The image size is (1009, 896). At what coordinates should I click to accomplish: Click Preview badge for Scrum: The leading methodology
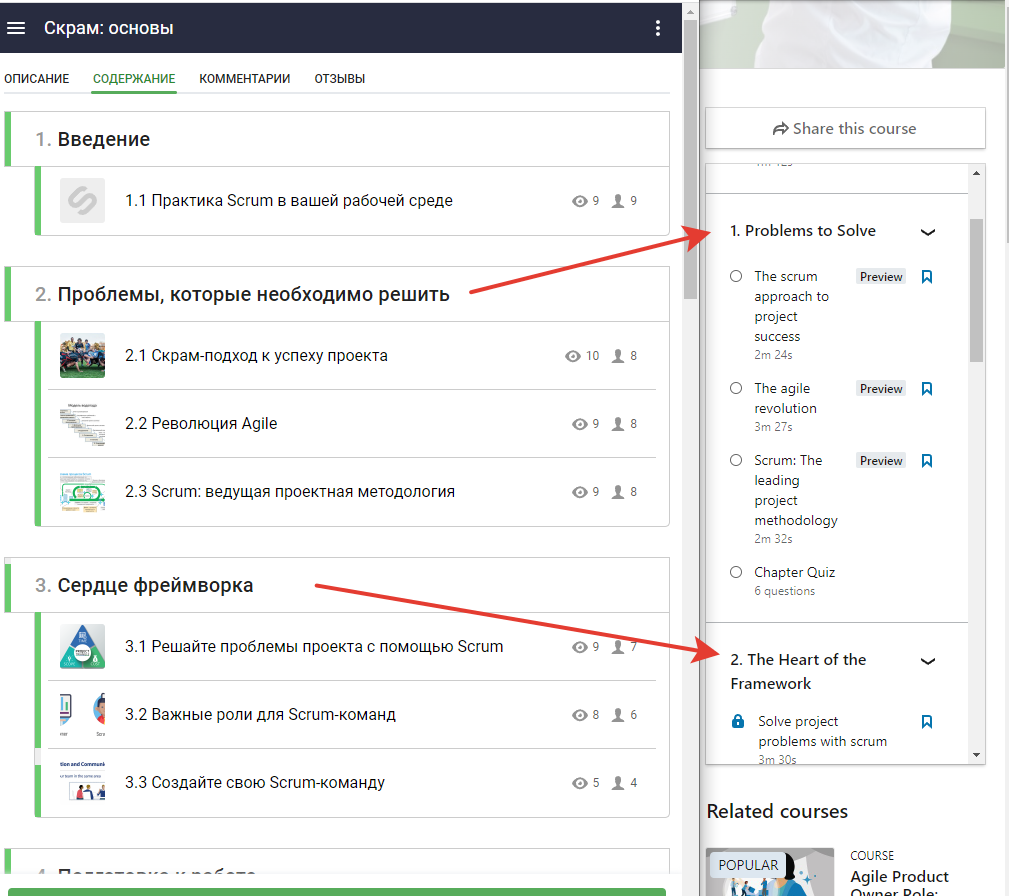click(x=881, y=461)
